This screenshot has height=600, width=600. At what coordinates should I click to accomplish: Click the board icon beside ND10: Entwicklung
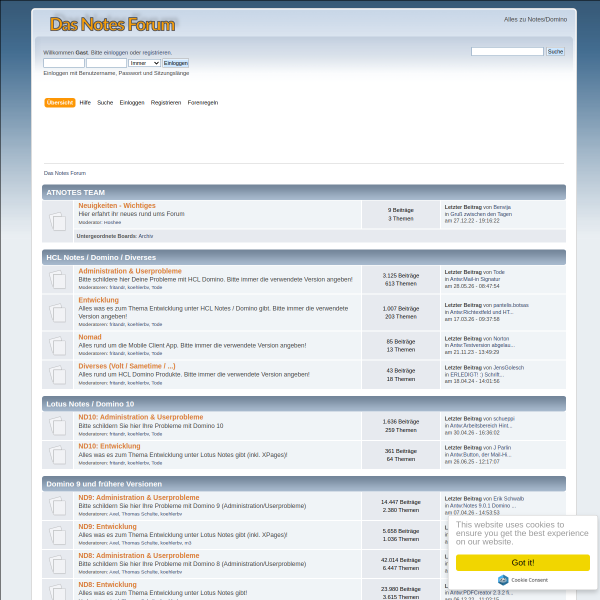[57, 455]
